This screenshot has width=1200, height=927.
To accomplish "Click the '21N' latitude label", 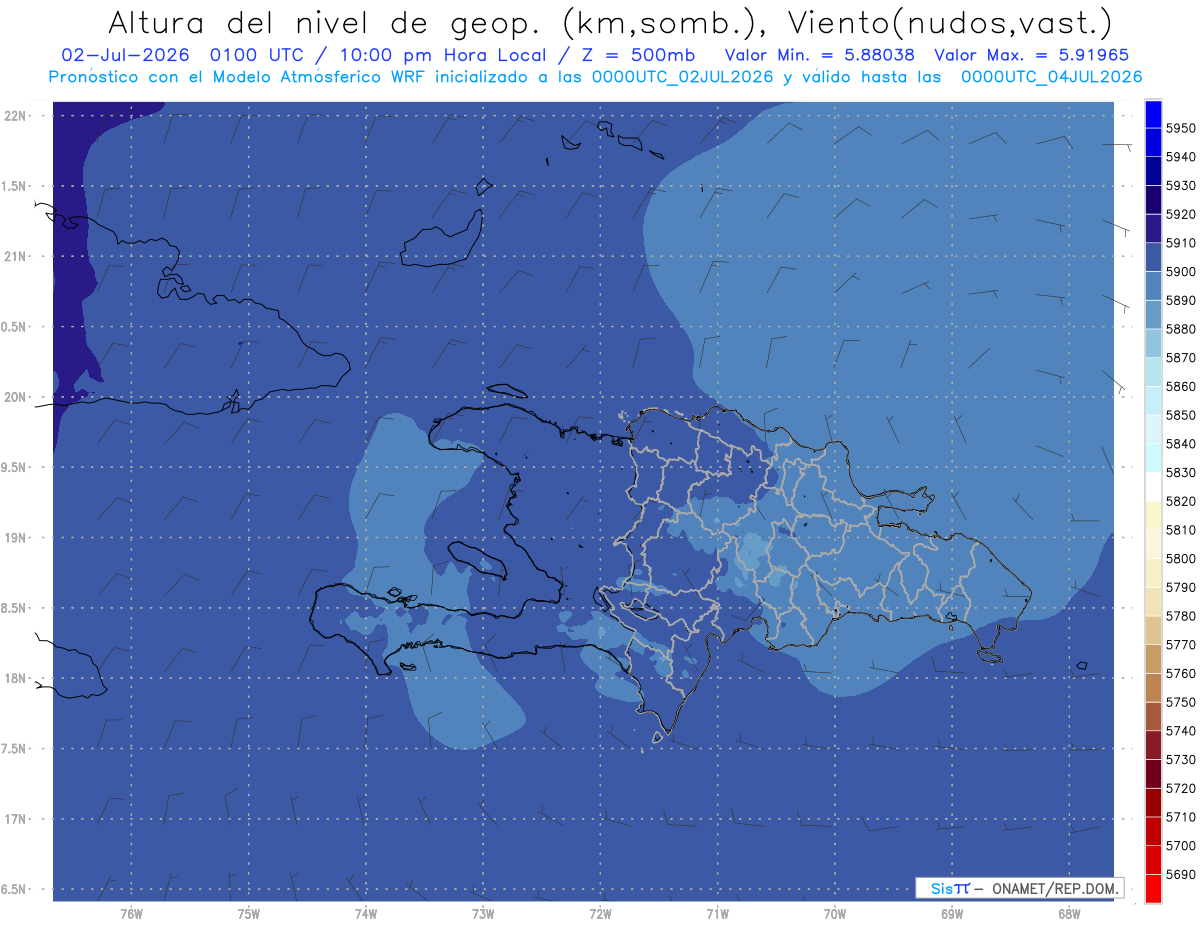I will tap(17, 257).
